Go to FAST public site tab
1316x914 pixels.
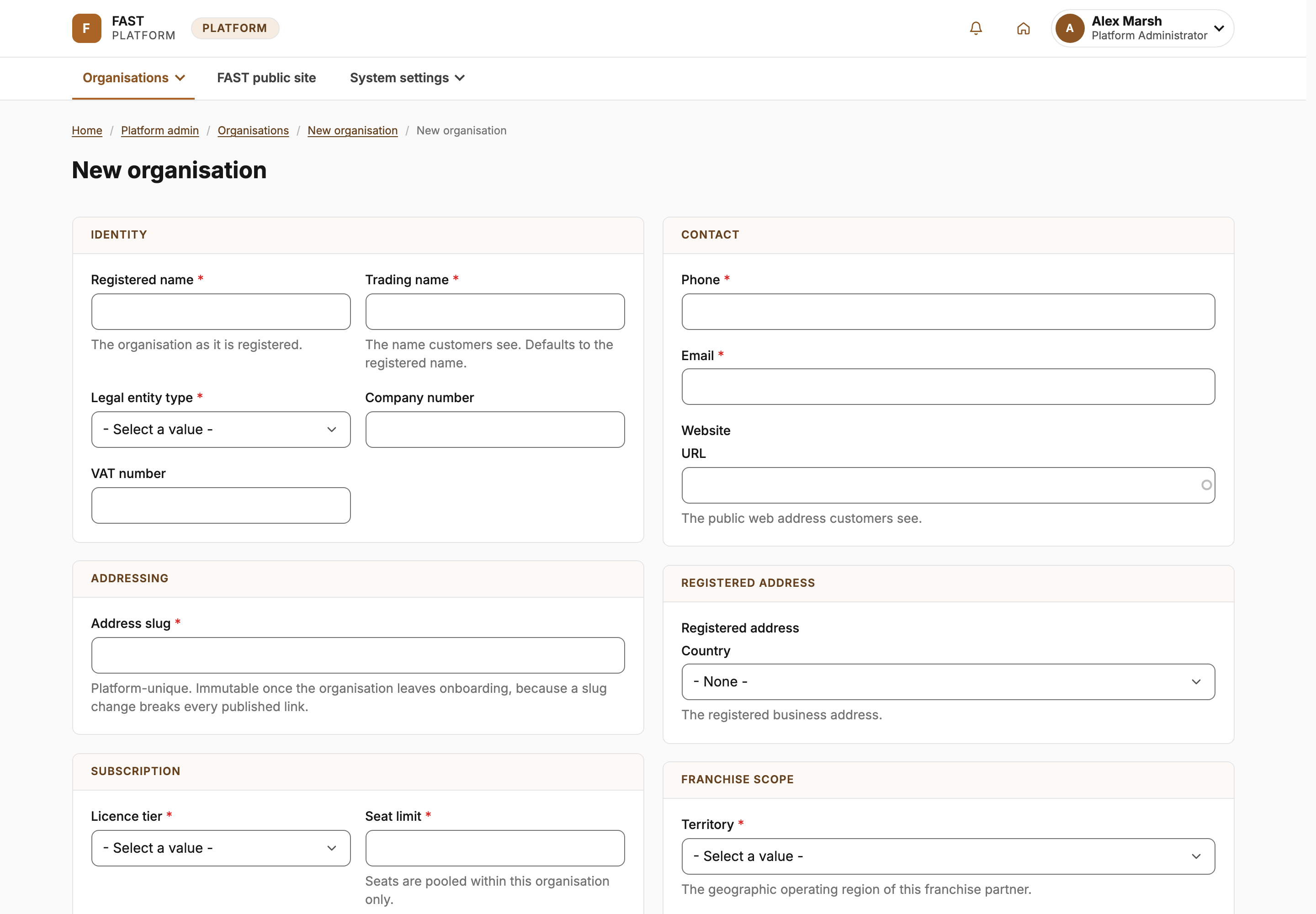click(x=266, y=78)
